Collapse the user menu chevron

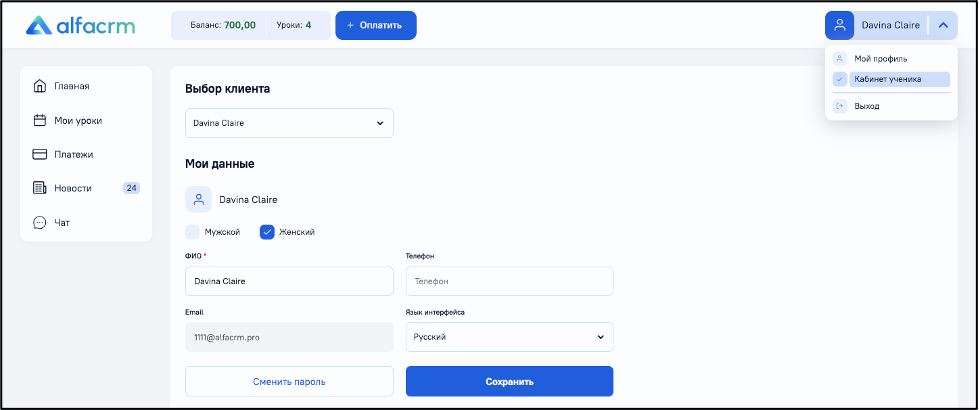(x=943, y=26)
